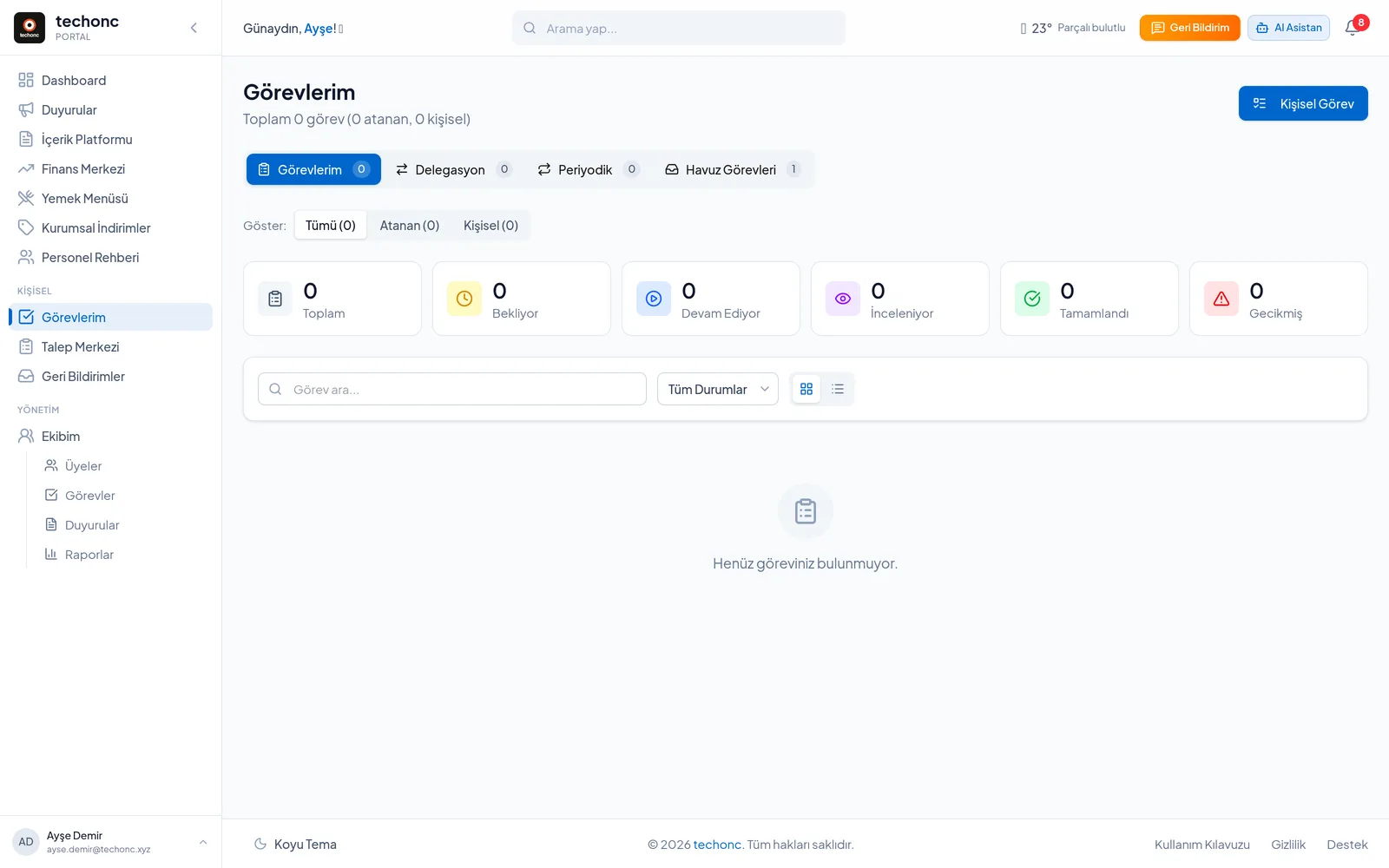Open the AI Asistan button
Screen dimensions: 1389x868
[1288, 28]
